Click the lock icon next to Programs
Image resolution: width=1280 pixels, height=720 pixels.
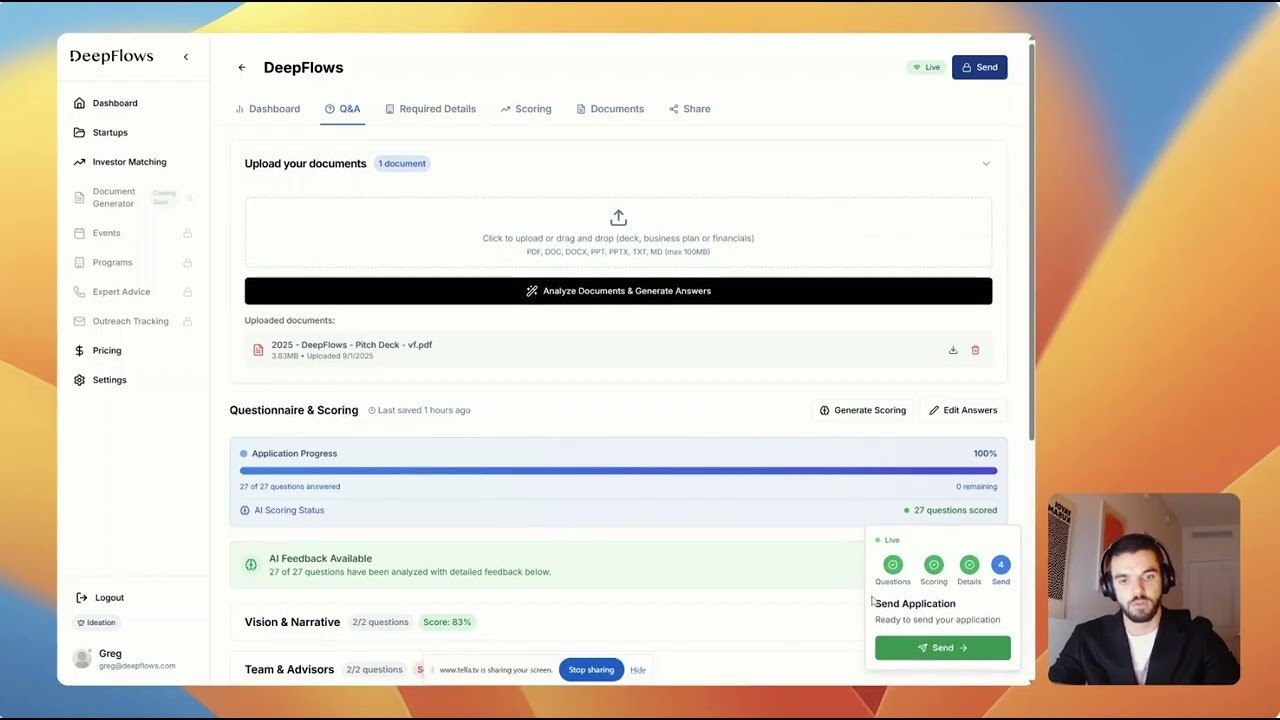(x=187, y=262)
